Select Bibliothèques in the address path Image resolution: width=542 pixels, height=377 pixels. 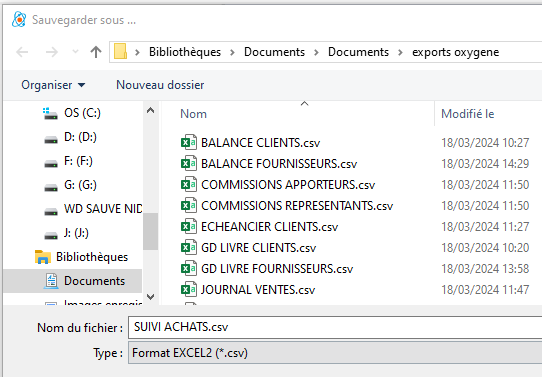pos(185,52)
